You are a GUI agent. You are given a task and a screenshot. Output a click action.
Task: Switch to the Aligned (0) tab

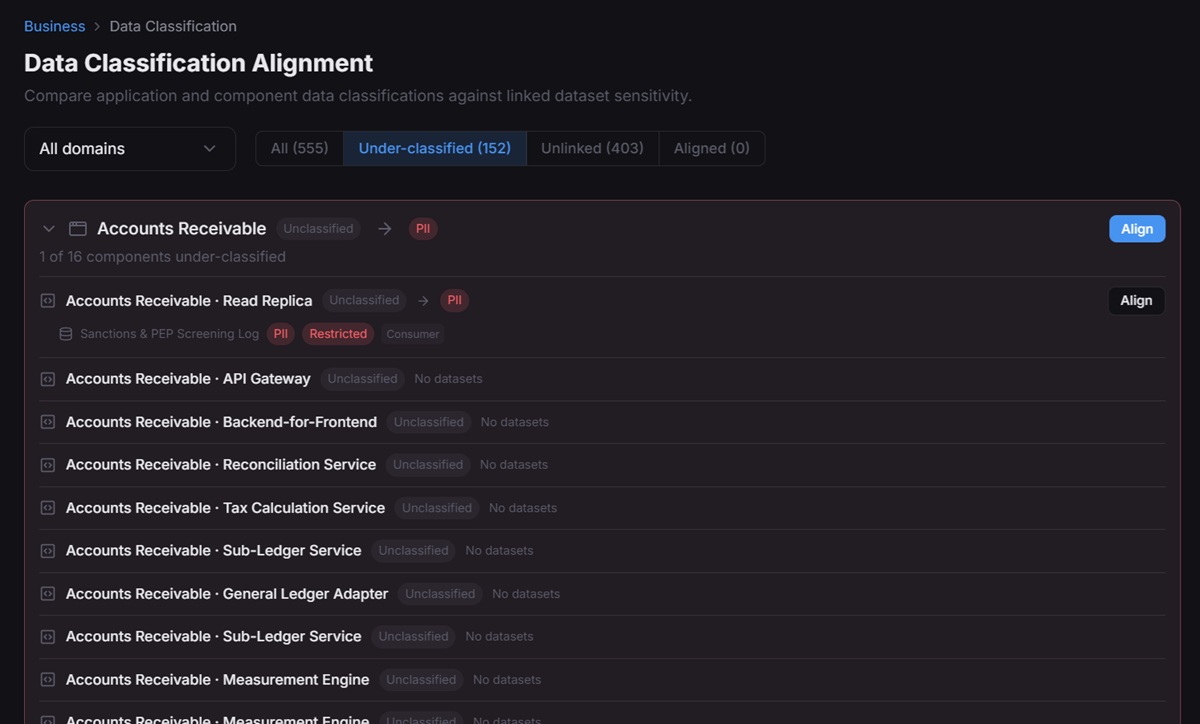pyautogui.click(x=712, y=148)
